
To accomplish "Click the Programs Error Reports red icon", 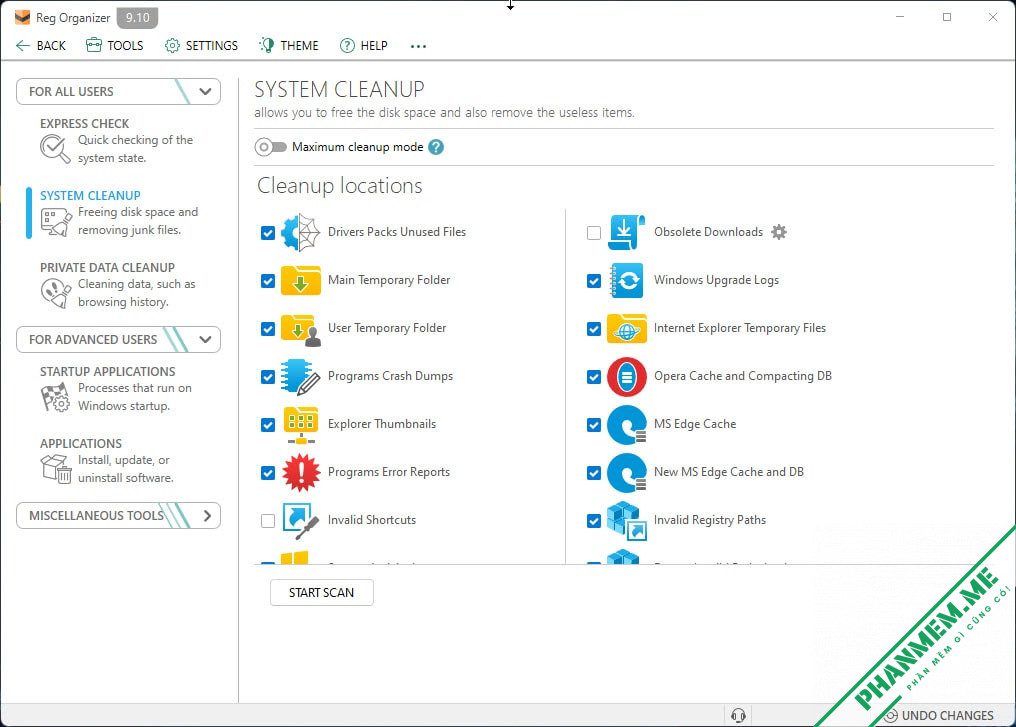I will click(300, 472).
